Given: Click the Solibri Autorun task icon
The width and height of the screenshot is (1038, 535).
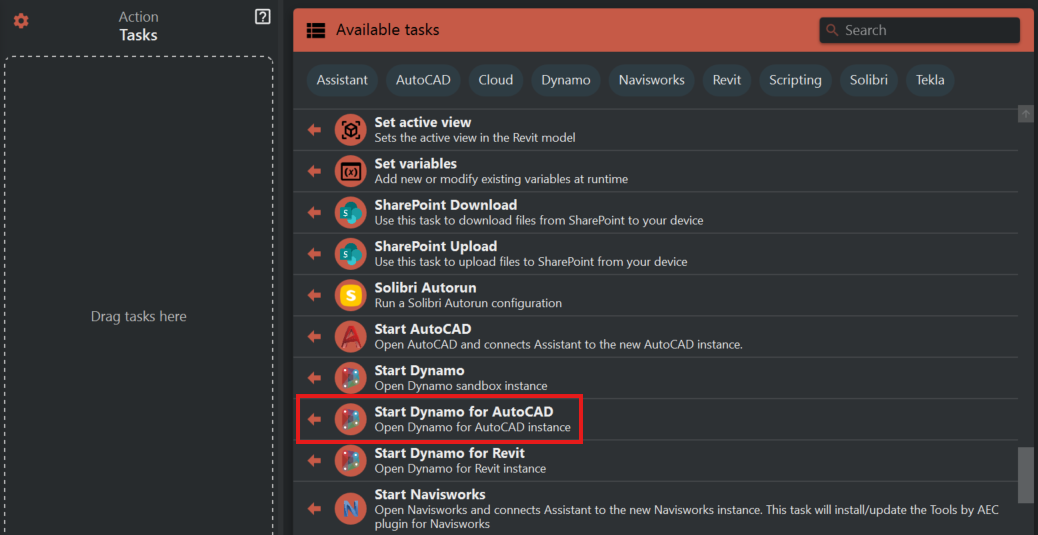Looking at the screenshot, I should [351, 295].
